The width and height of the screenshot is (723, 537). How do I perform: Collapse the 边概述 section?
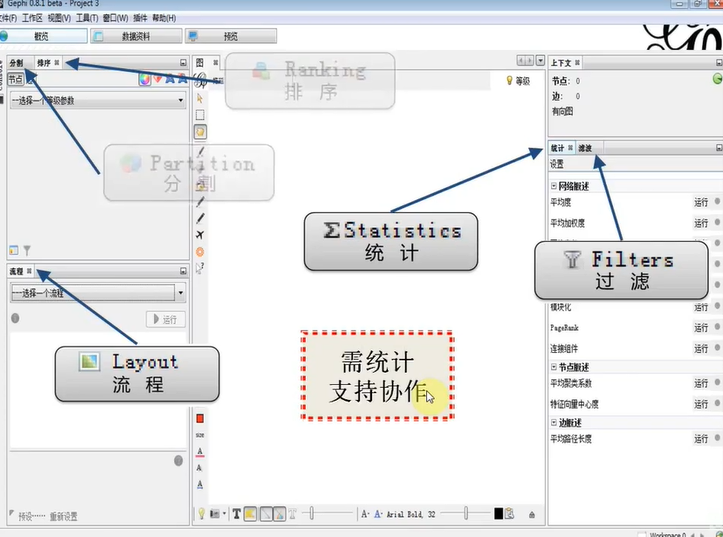pos(554,422)
